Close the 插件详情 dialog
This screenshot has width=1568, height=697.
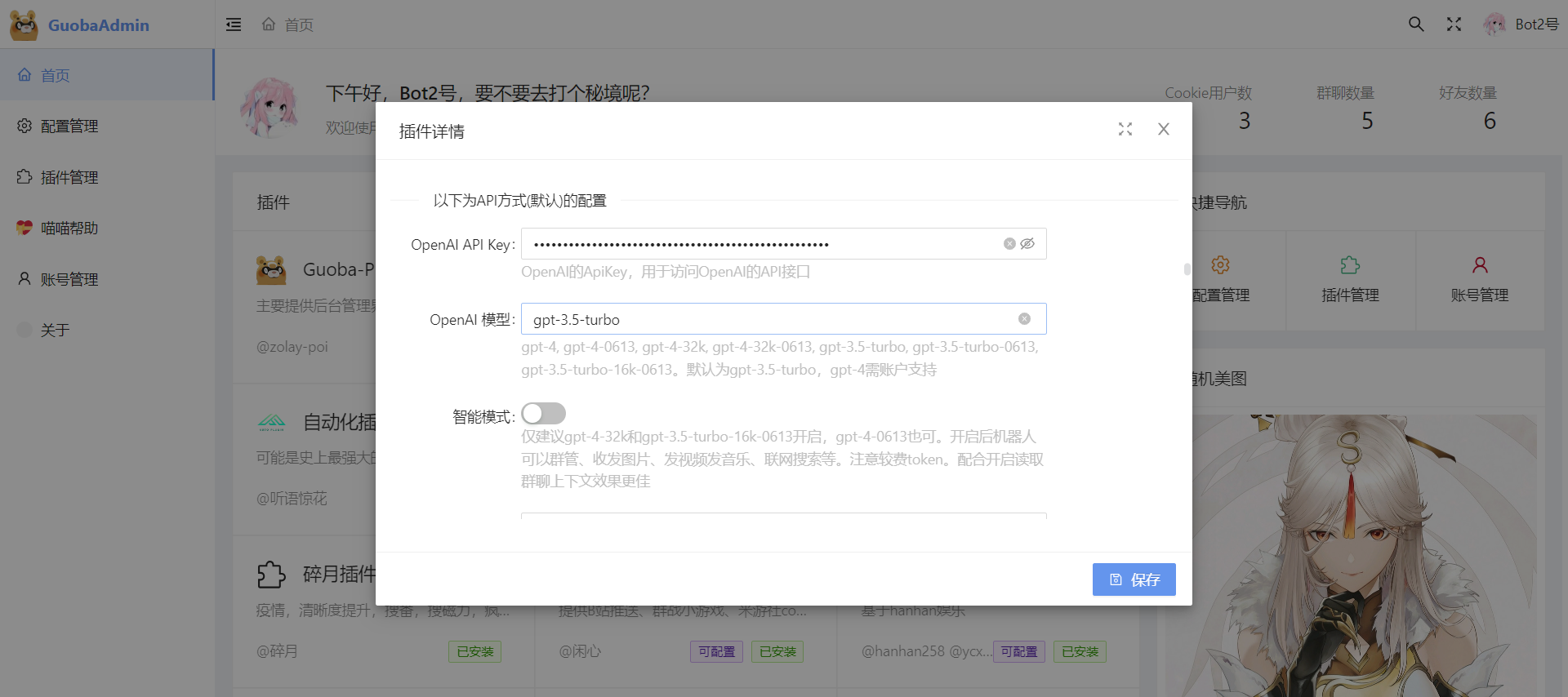click(x=1164, y=130)
